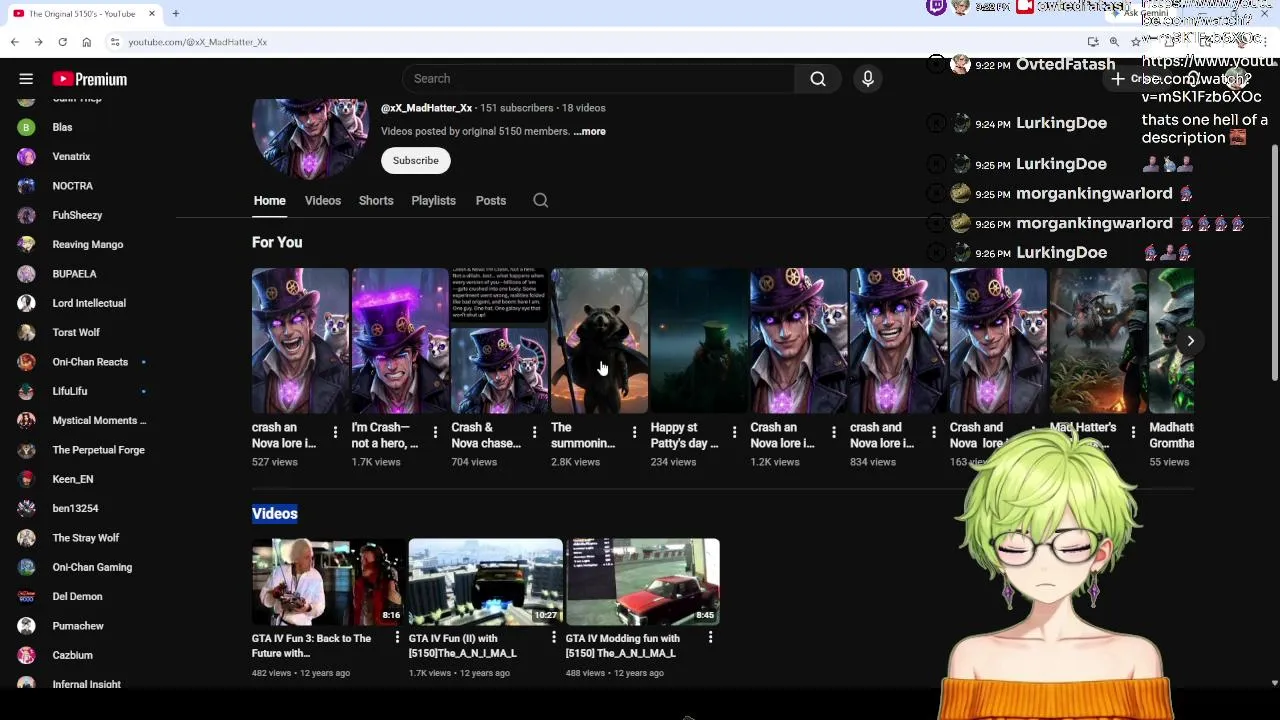Play 'GTA IV Fun (II)' thumbnail
The image size is (1280, 720).
click(486, 582)
